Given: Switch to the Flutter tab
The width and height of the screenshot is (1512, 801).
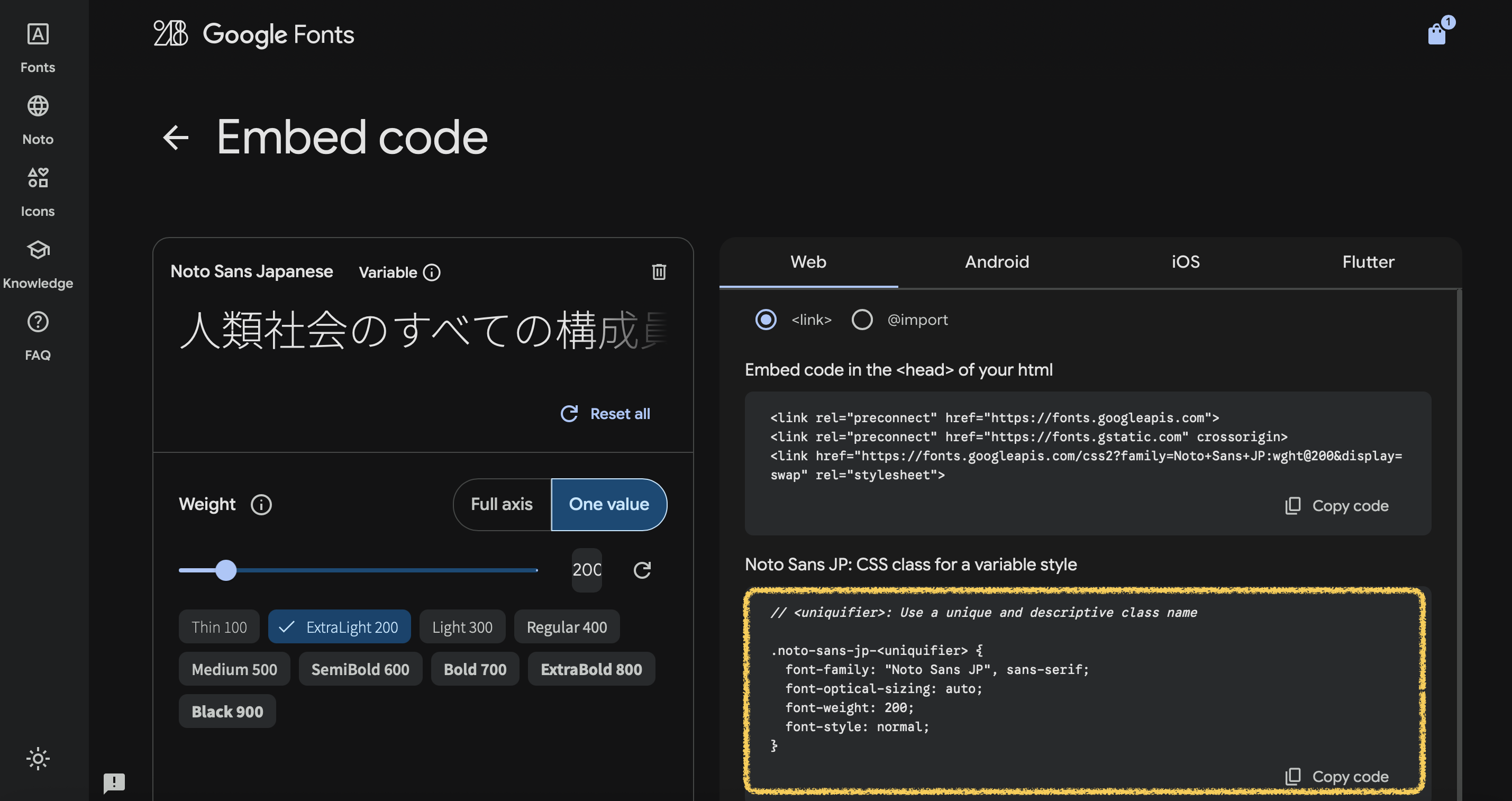Looking at the screenshot, I should point(1368,262).
